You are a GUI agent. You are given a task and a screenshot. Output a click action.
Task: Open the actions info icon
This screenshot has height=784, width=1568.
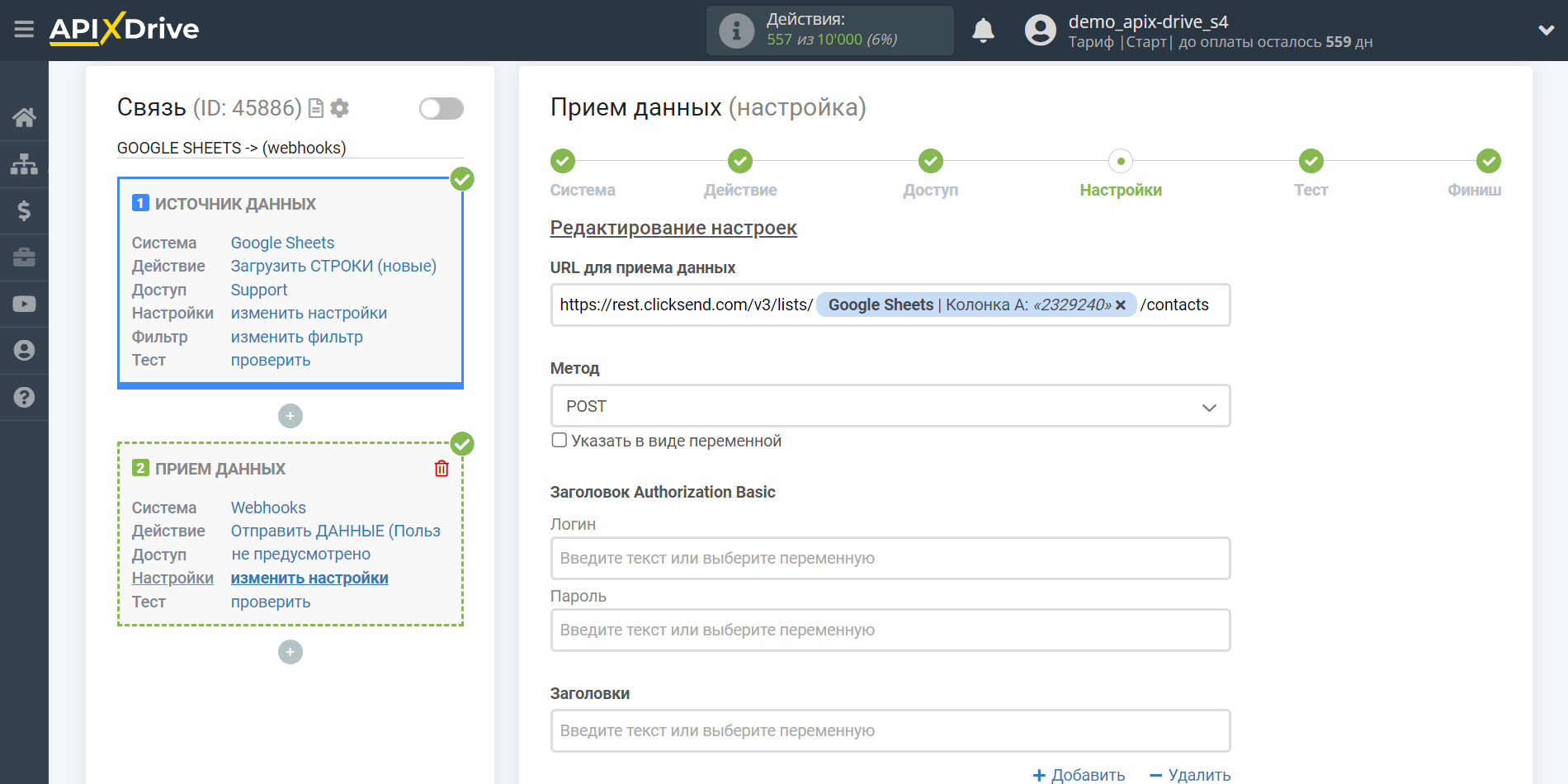click(x=736, y=31)
